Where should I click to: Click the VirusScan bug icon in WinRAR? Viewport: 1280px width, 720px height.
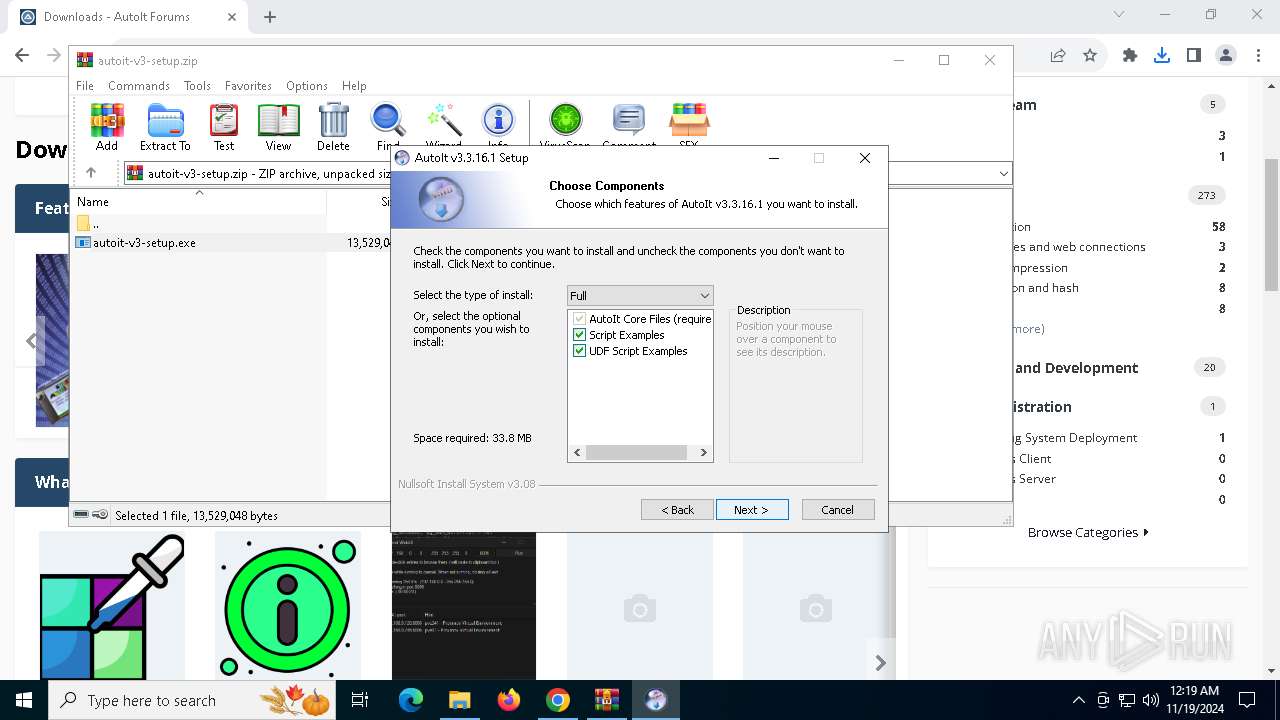point(565,125)
